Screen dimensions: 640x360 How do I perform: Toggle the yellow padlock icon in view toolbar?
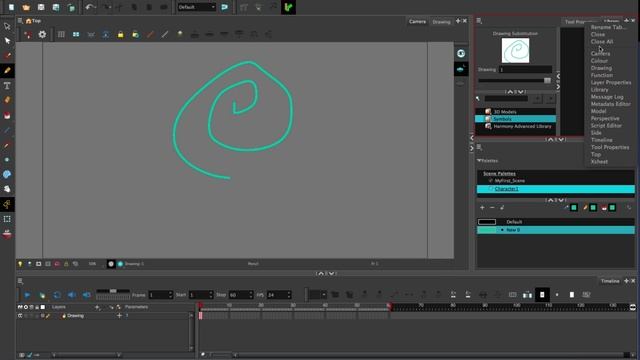(120, 35)
